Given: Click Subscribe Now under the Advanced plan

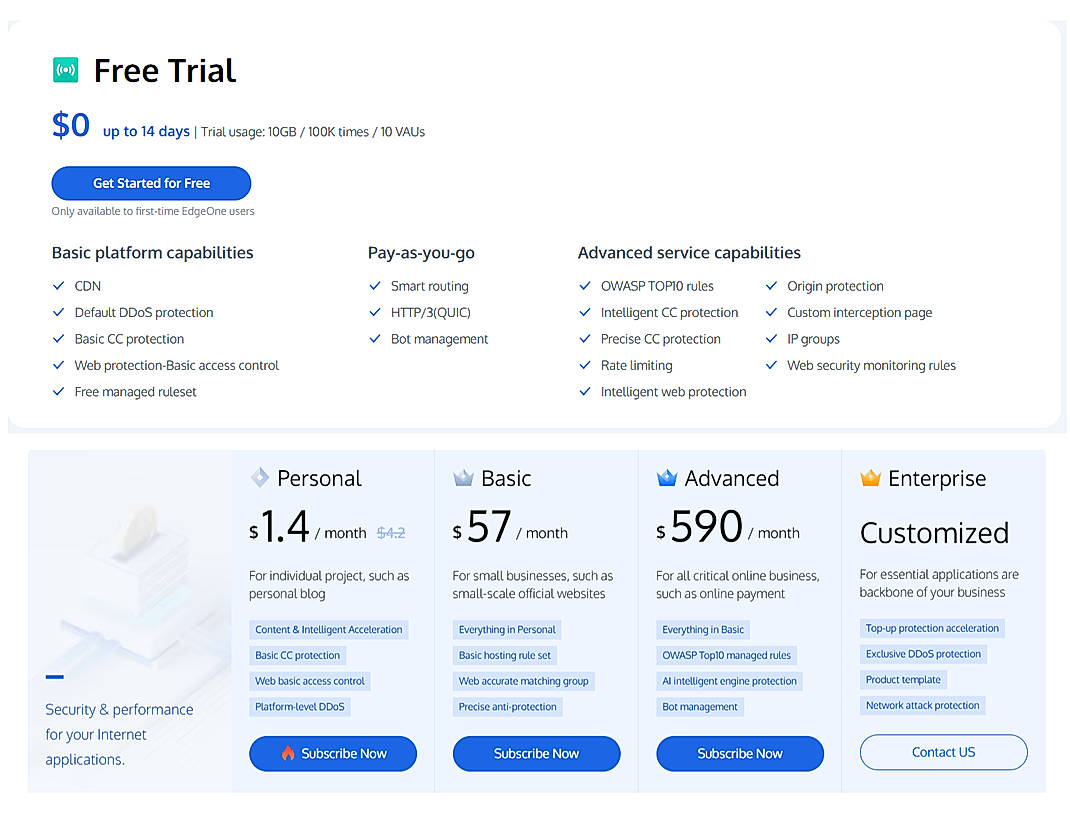Looking at the screenshot, I should tap(740, 754).
